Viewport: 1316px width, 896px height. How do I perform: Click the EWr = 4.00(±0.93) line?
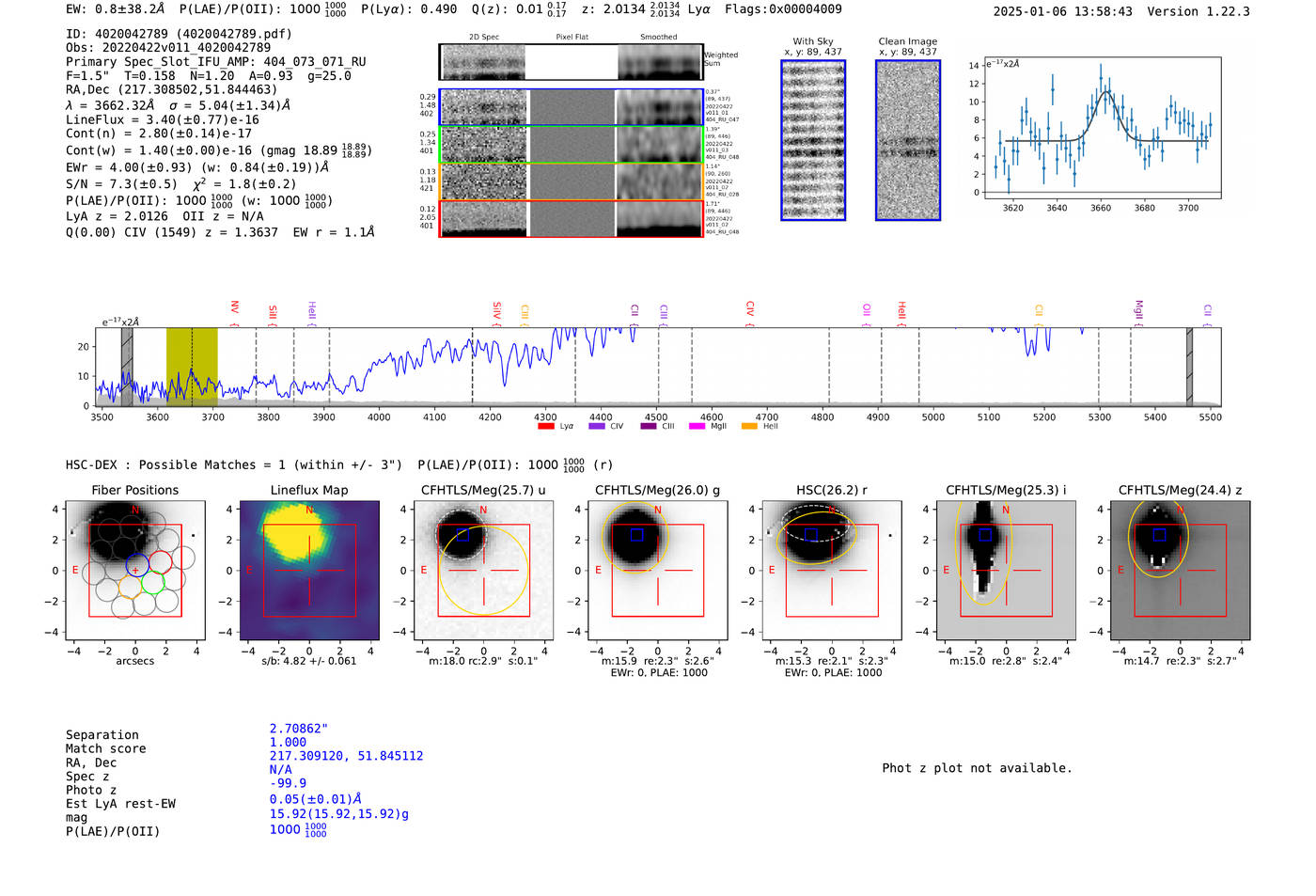click(x=197, y=167)
